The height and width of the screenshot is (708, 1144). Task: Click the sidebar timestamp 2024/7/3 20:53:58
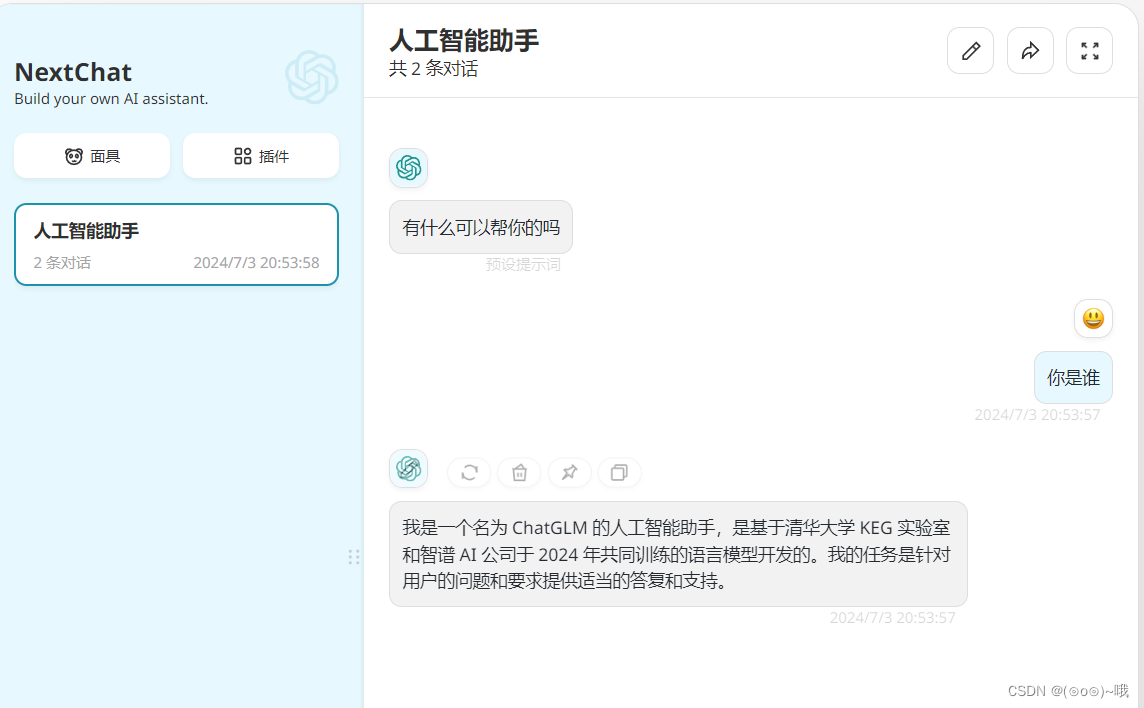[256, 263]
